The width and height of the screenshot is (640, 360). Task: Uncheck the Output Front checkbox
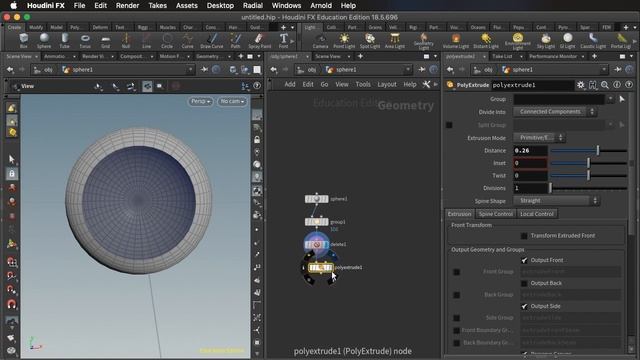point(524,260)
